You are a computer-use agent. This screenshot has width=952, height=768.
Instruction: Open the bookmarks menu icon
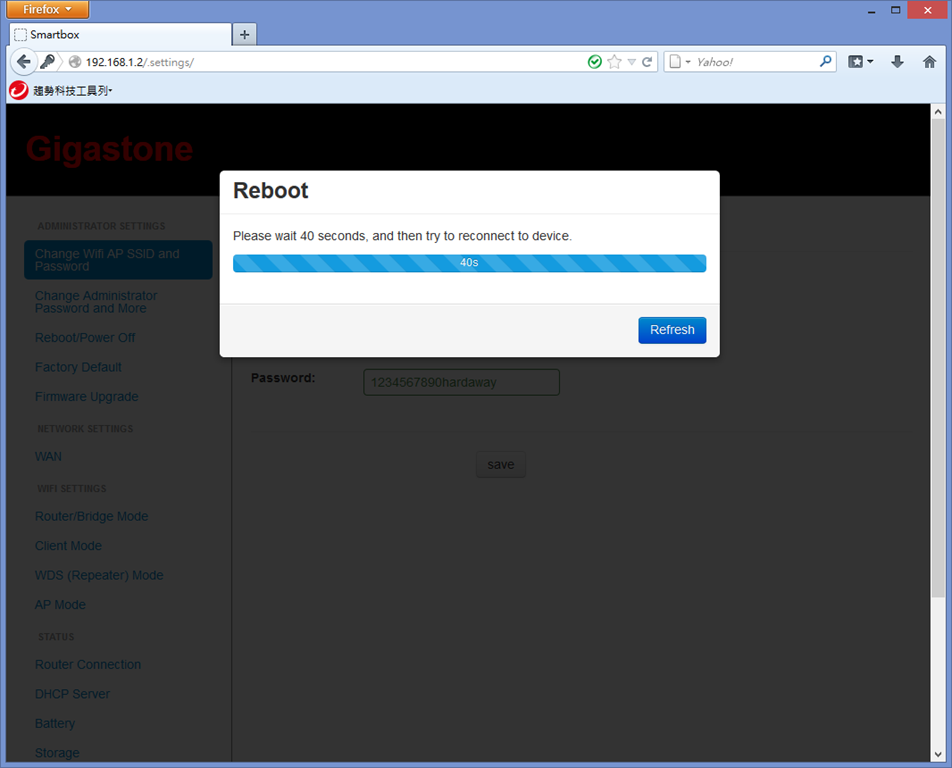click(860, 61)
